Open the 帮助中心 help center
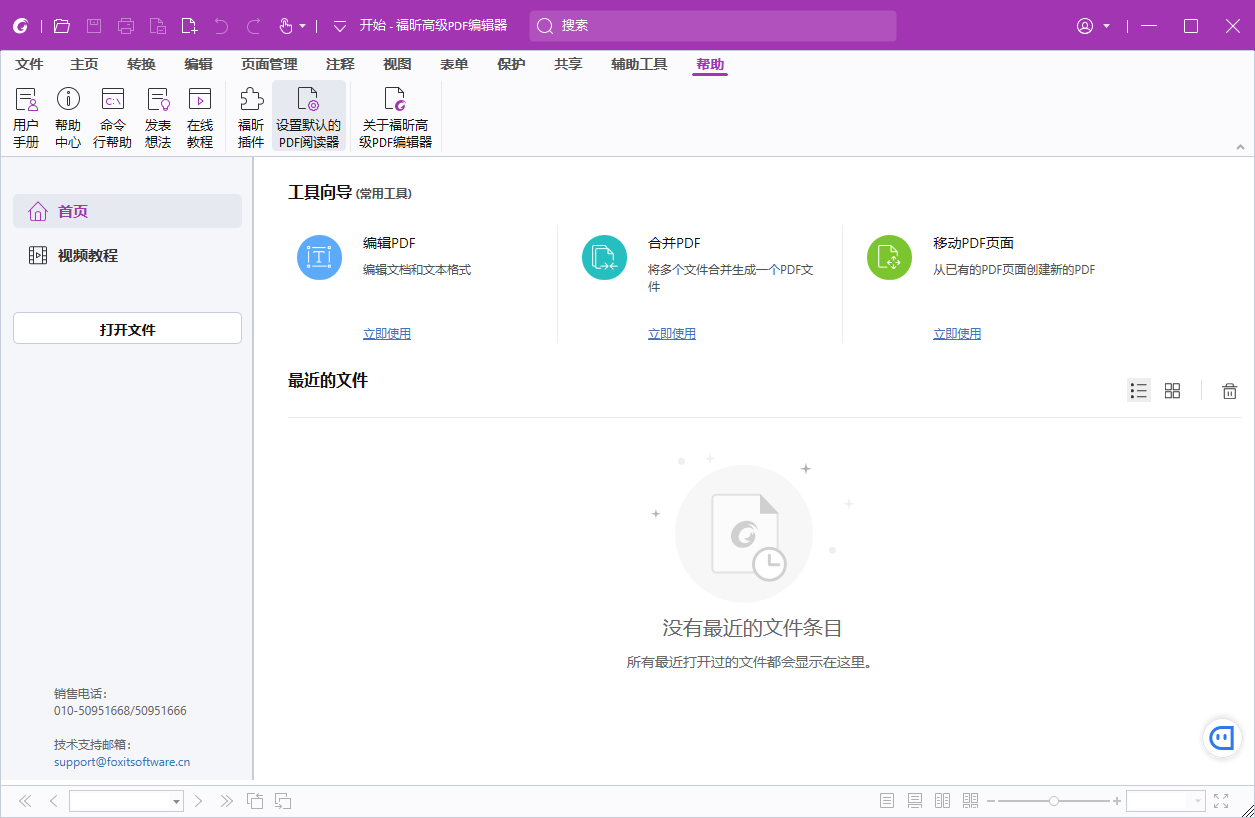Image resolution: width=1255 pixels, height=818 pixels. coord(68,117)
